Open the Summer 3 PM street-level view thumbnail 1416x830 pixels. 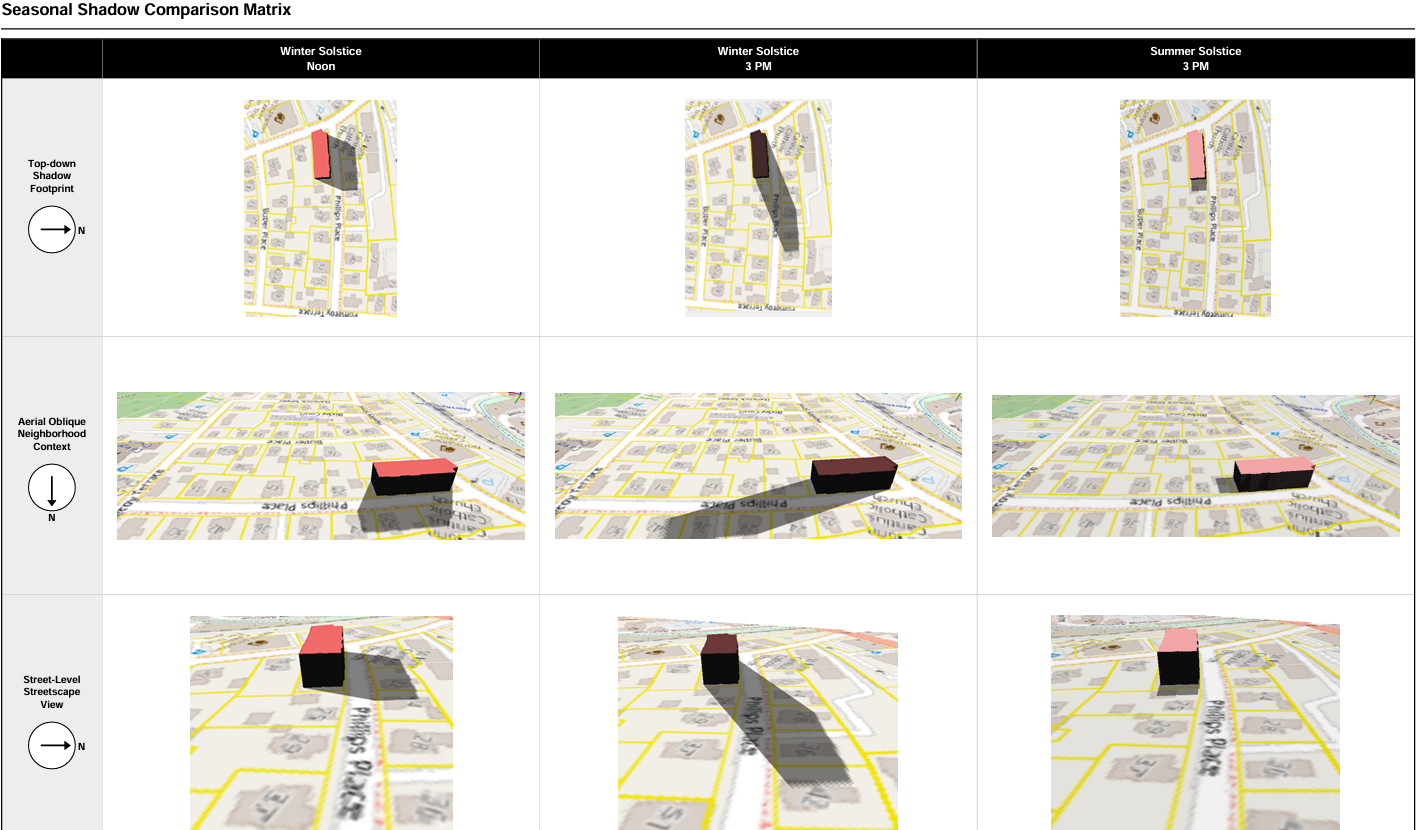click(1195, 722)
